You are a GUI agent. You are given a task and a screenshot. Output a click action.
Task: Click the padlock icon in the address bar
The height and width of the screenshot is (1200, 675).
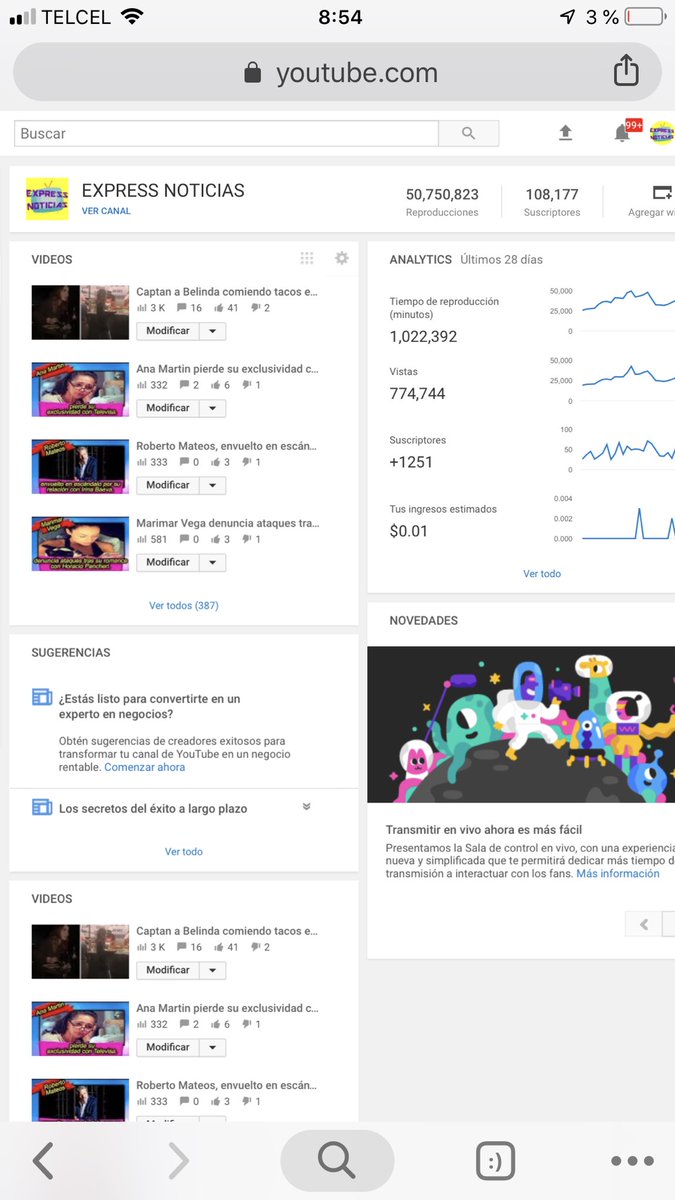[x=253, y=73]
